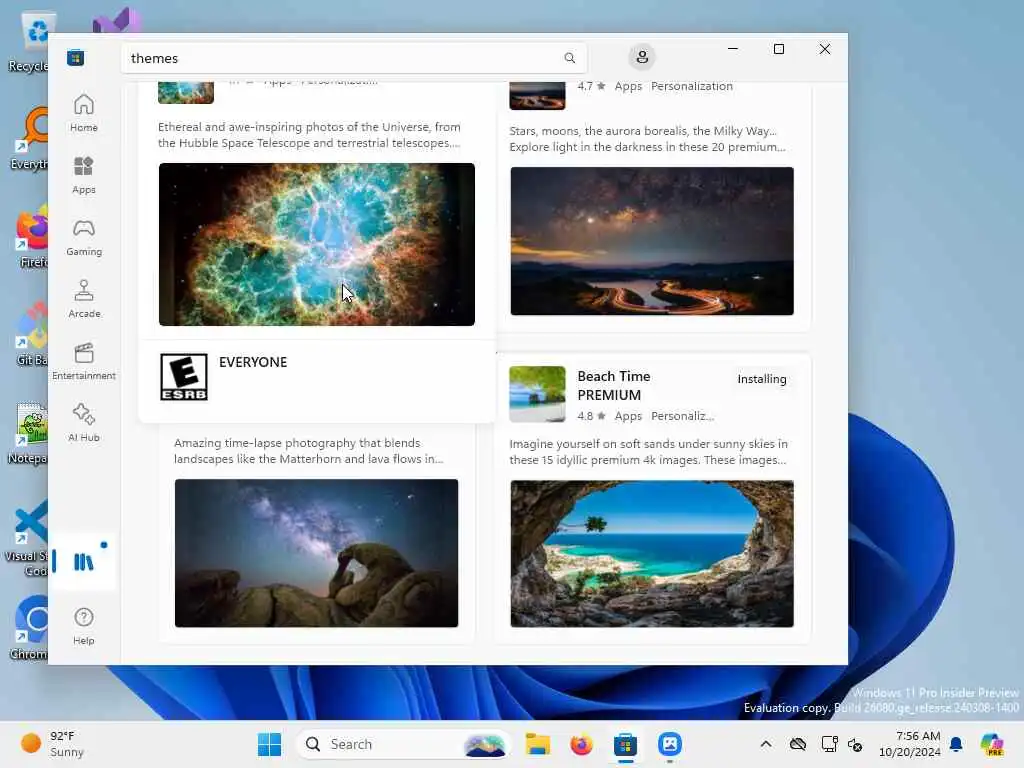1024x768 pixels.
Task: Click the Installing status button
Action: coord(761,379)
